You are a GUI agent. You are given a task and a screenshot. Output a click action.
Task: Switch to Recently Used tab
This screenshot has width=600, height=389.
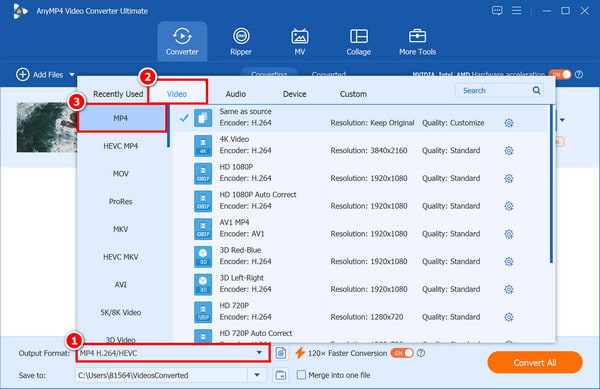(x=118, y=94)
